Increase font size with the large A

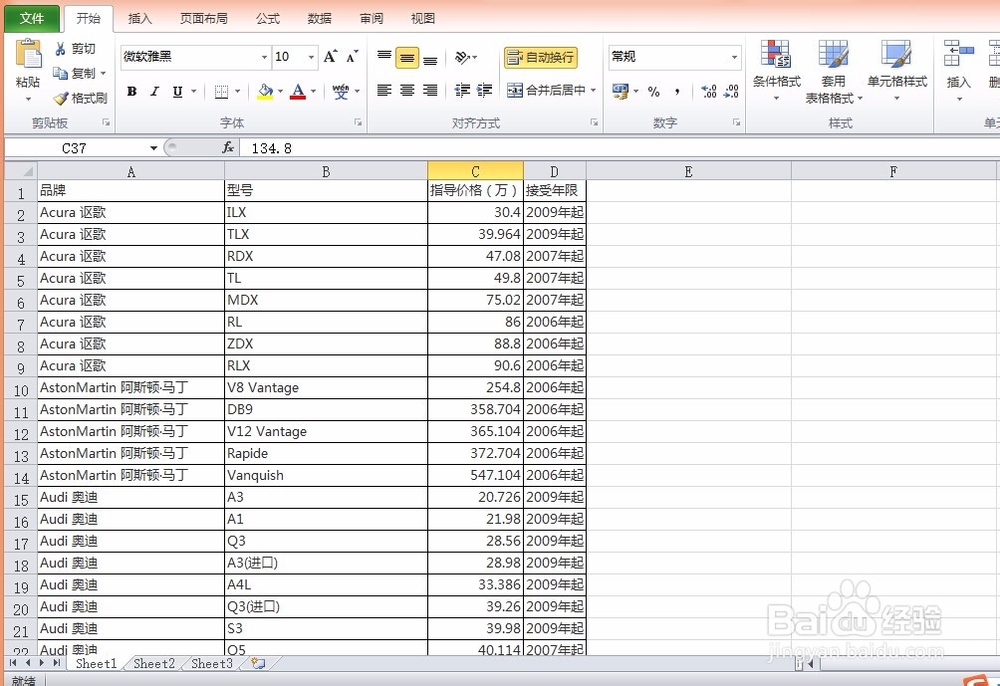point(330,57)
